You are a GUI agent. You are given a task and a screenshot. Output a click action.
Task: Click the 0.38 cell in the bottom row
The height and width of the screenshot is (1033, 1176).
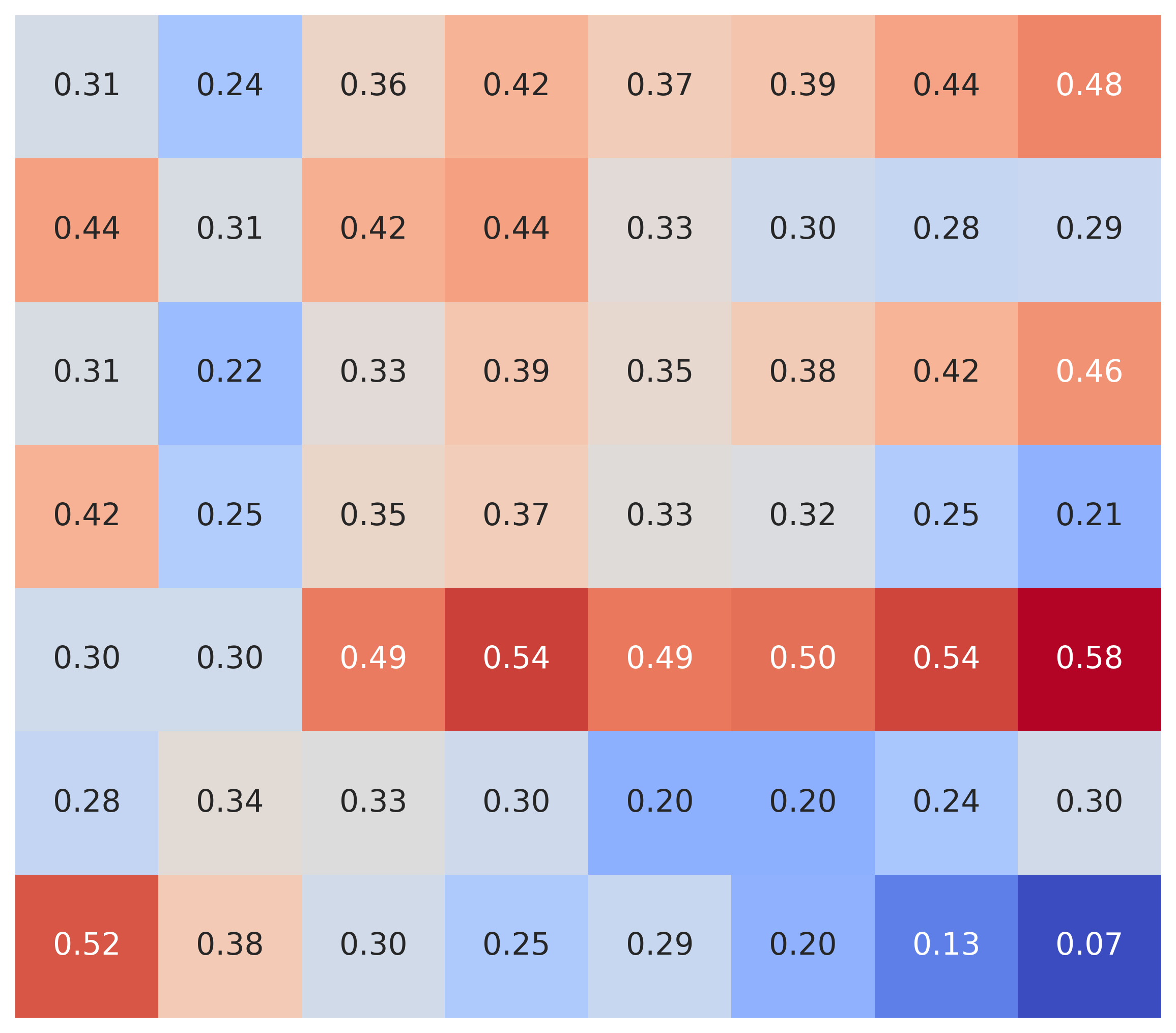coord(230,945)
